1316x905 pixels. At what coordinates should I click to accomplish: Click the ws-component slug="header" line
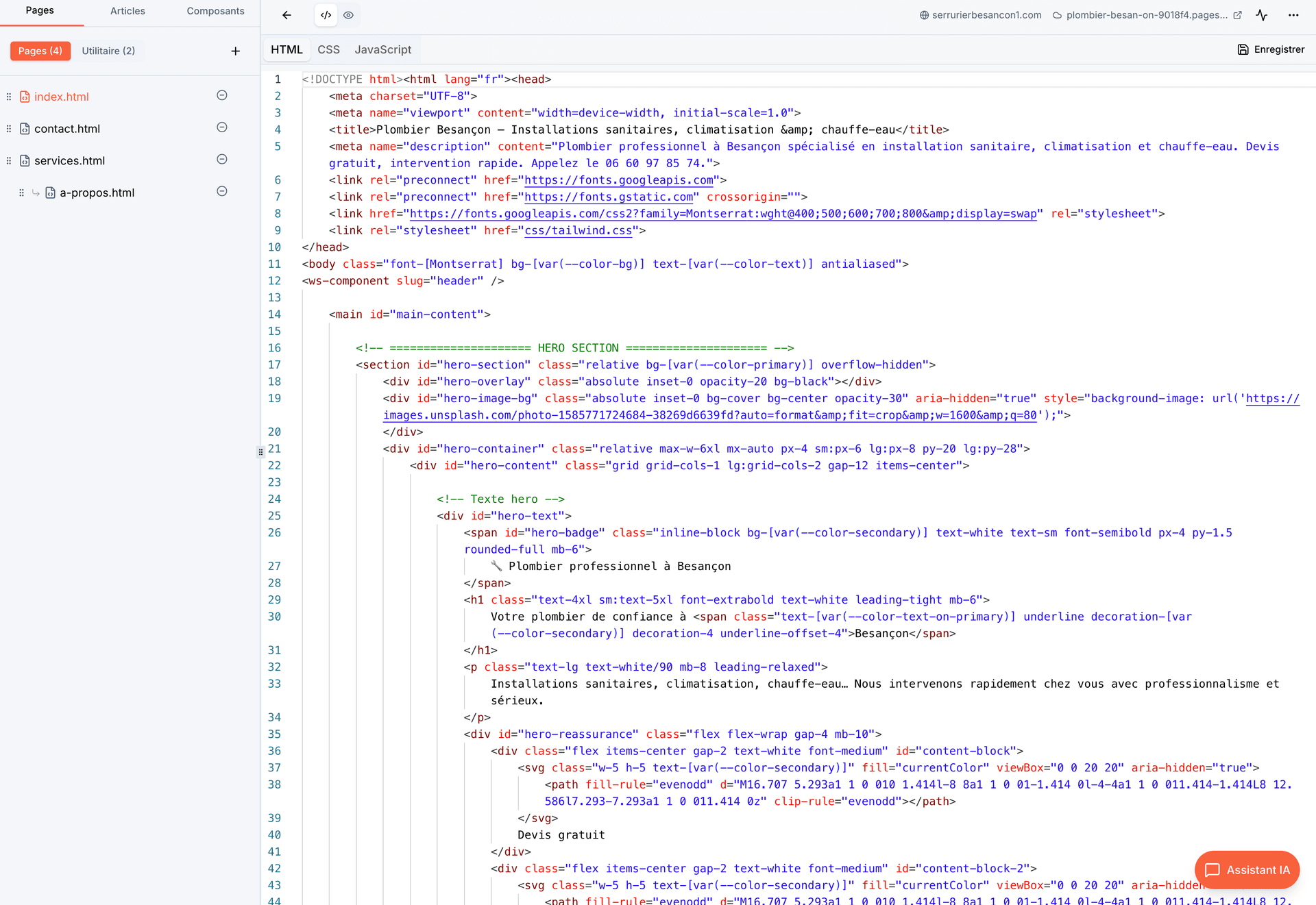(403, 281)
